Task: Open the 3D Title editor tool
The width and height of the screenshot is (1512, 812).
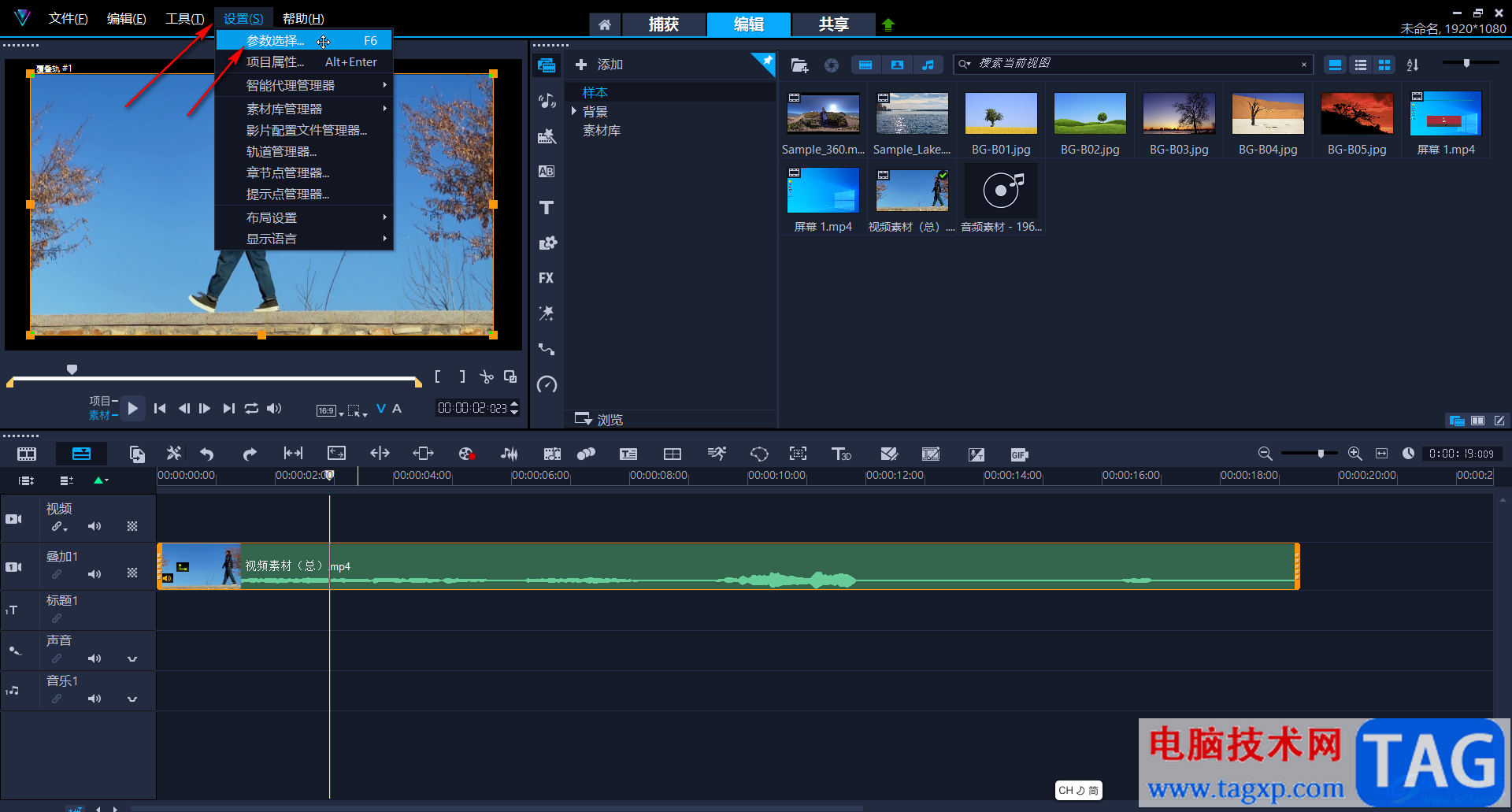Action: point(841,454)
